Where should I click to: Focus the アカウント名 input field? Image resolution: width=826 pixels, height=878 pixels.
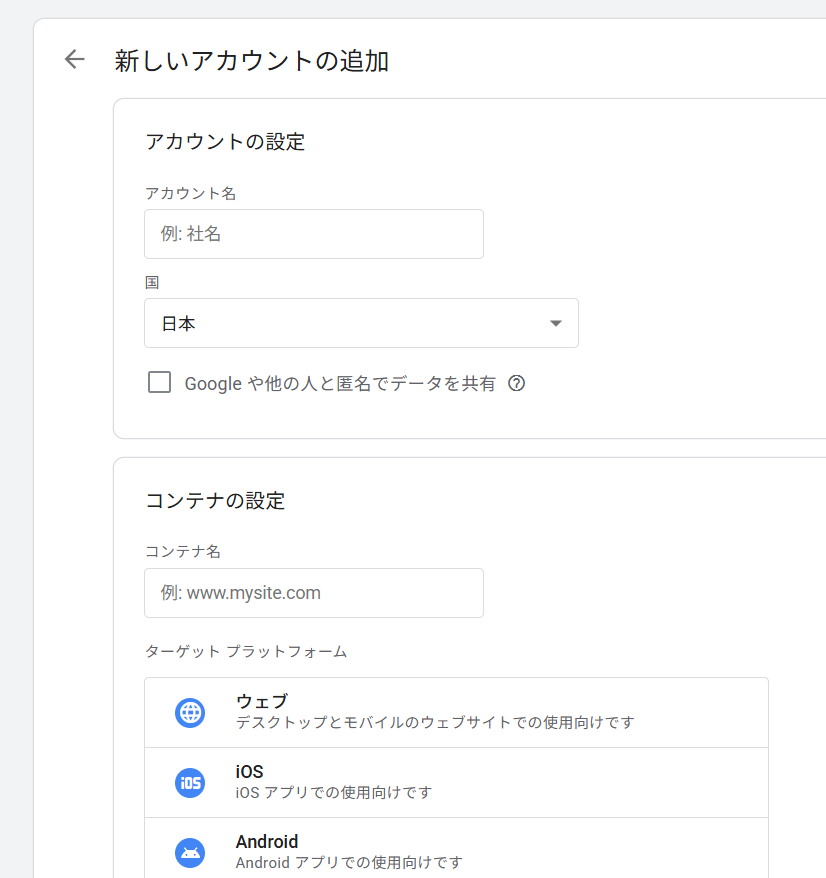314,234
